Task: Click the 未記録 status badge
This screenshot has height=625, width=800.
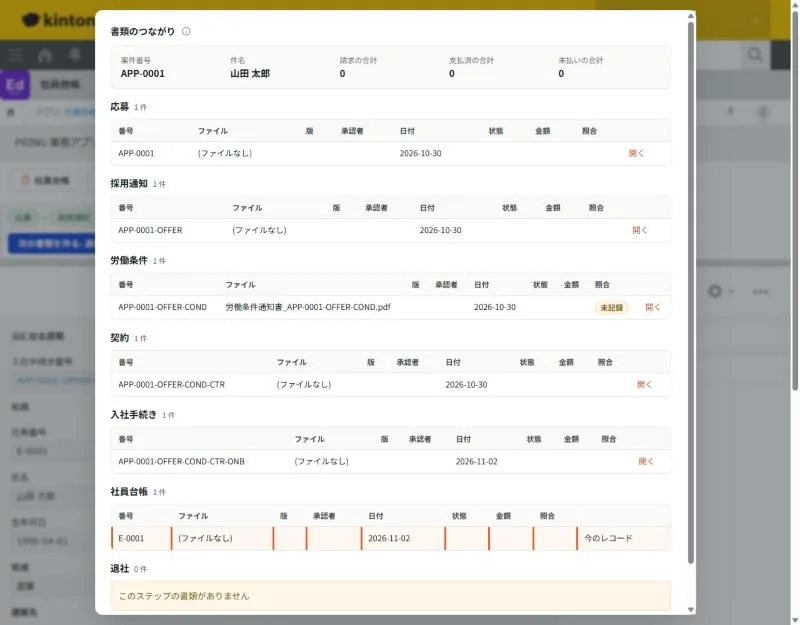Action: [x=611, y=308]
